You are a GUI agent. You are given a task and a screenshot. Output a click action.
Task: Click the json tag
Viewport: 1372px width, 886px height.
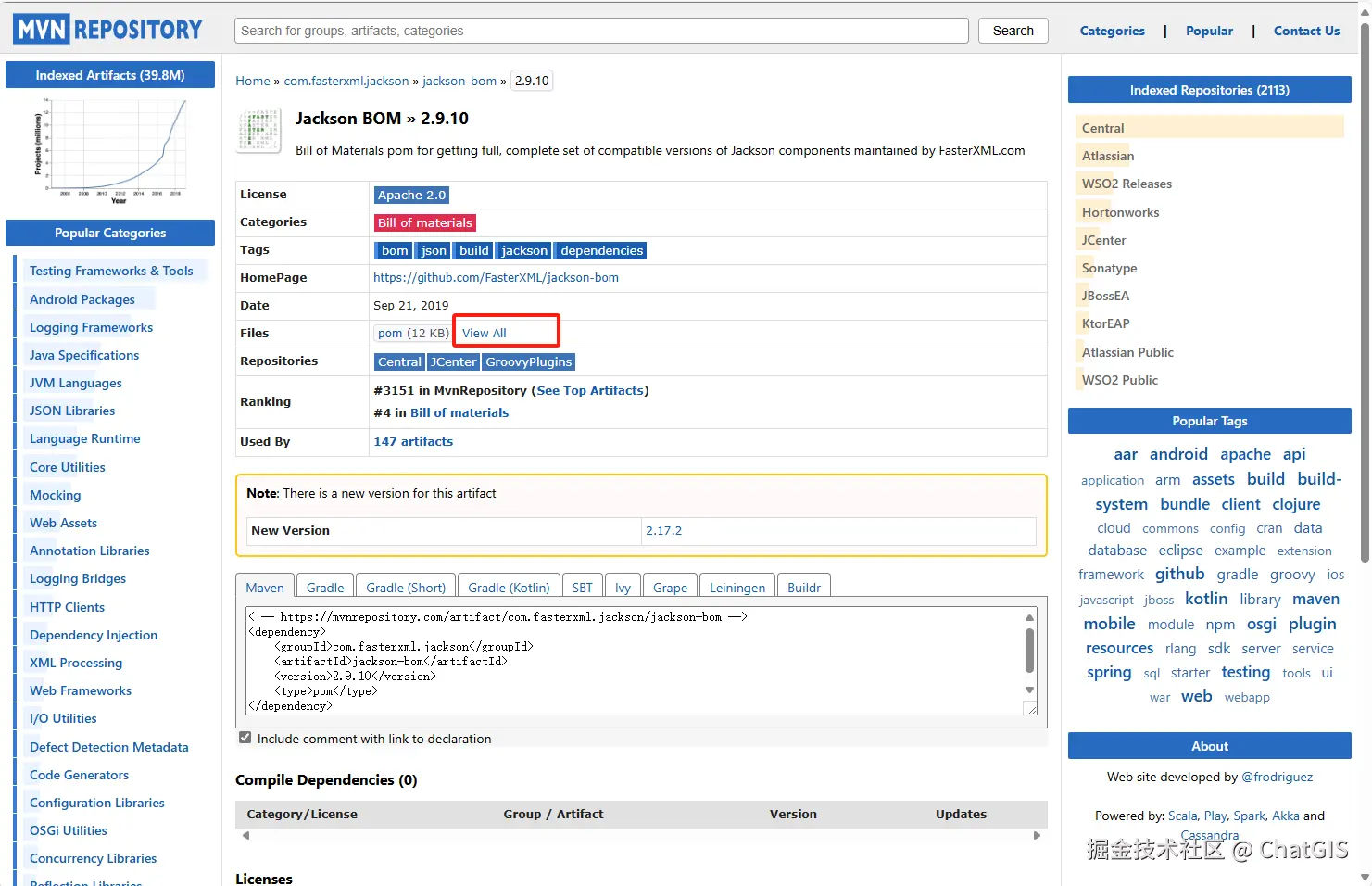pos(434,250)
